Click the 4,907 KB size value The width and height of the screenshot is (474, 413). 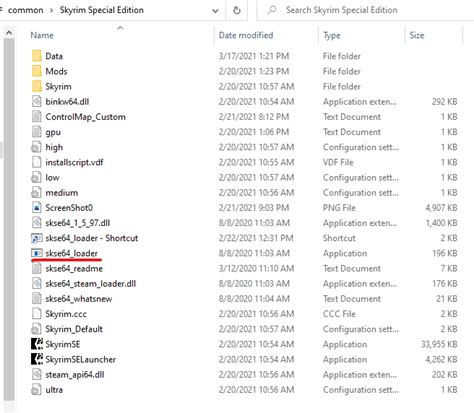click(x=441, y=208)
